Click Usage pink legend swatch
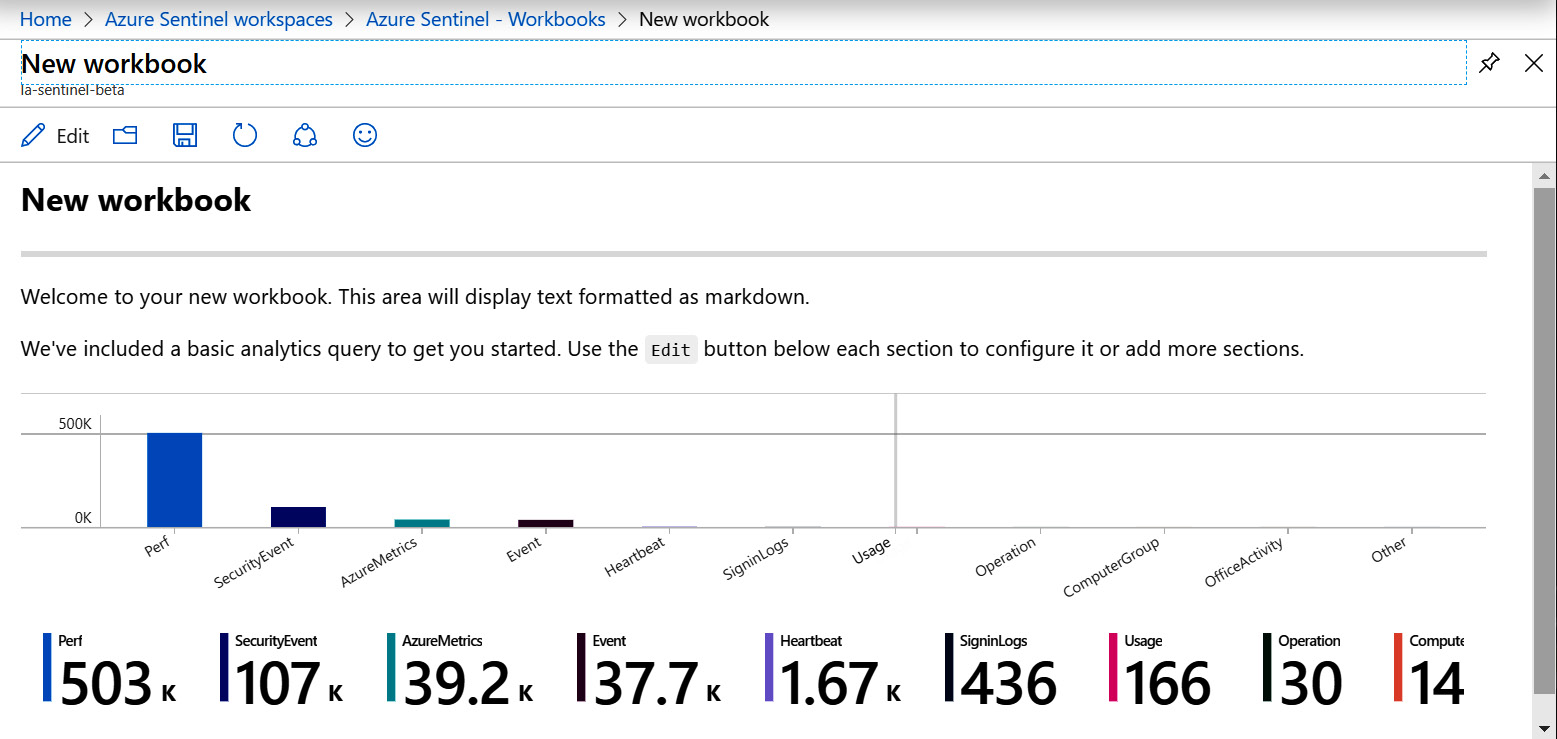This screenshot has width=1557, height=739. 1114,667
